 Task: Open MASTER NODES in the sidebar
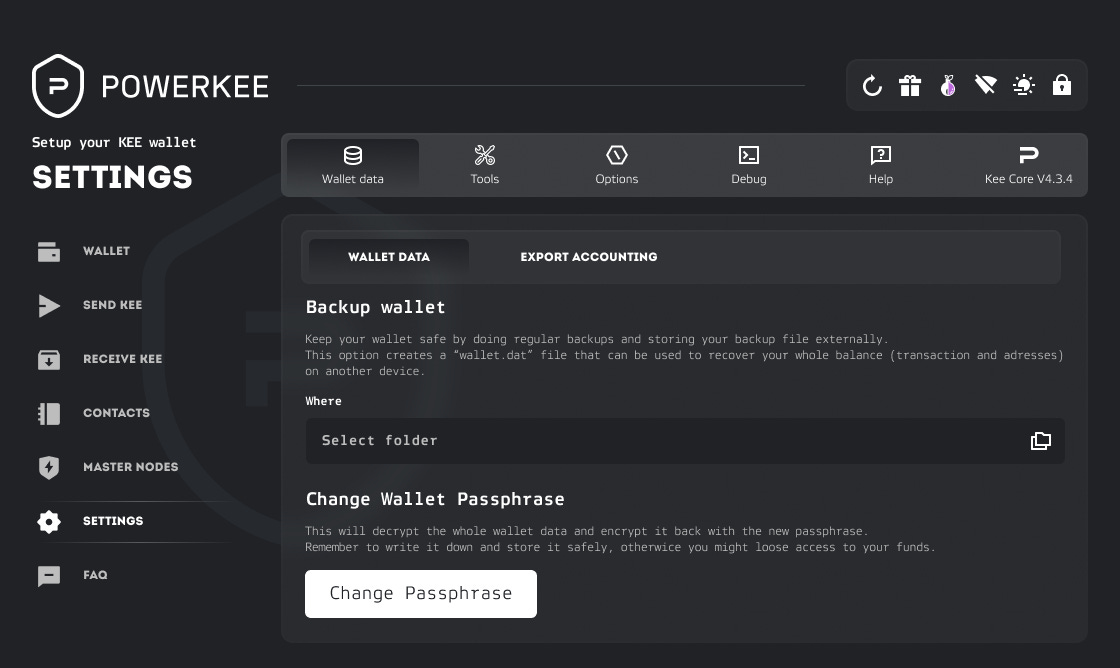[131, 467]
